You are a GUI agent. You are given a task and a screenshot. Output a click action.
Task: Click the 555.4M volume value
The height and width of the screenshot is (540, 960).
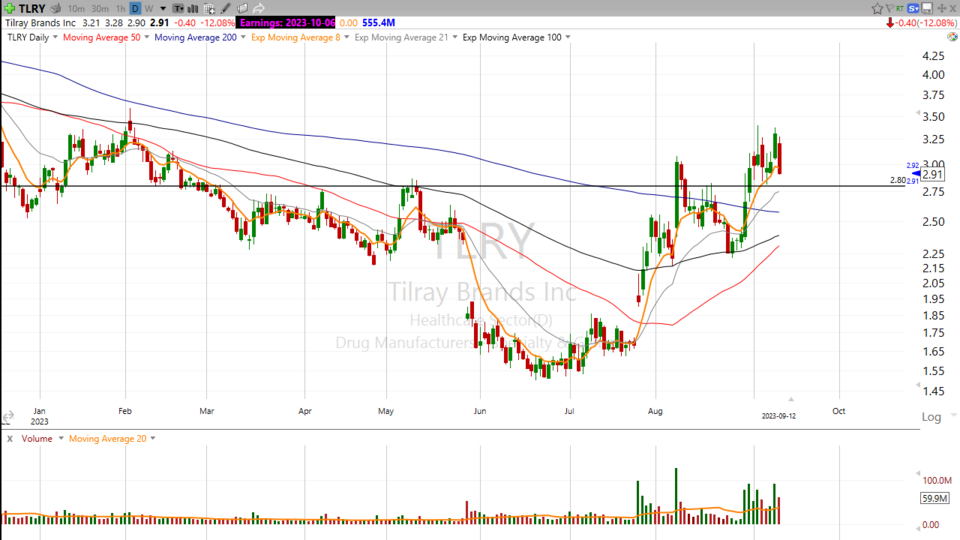378,23
